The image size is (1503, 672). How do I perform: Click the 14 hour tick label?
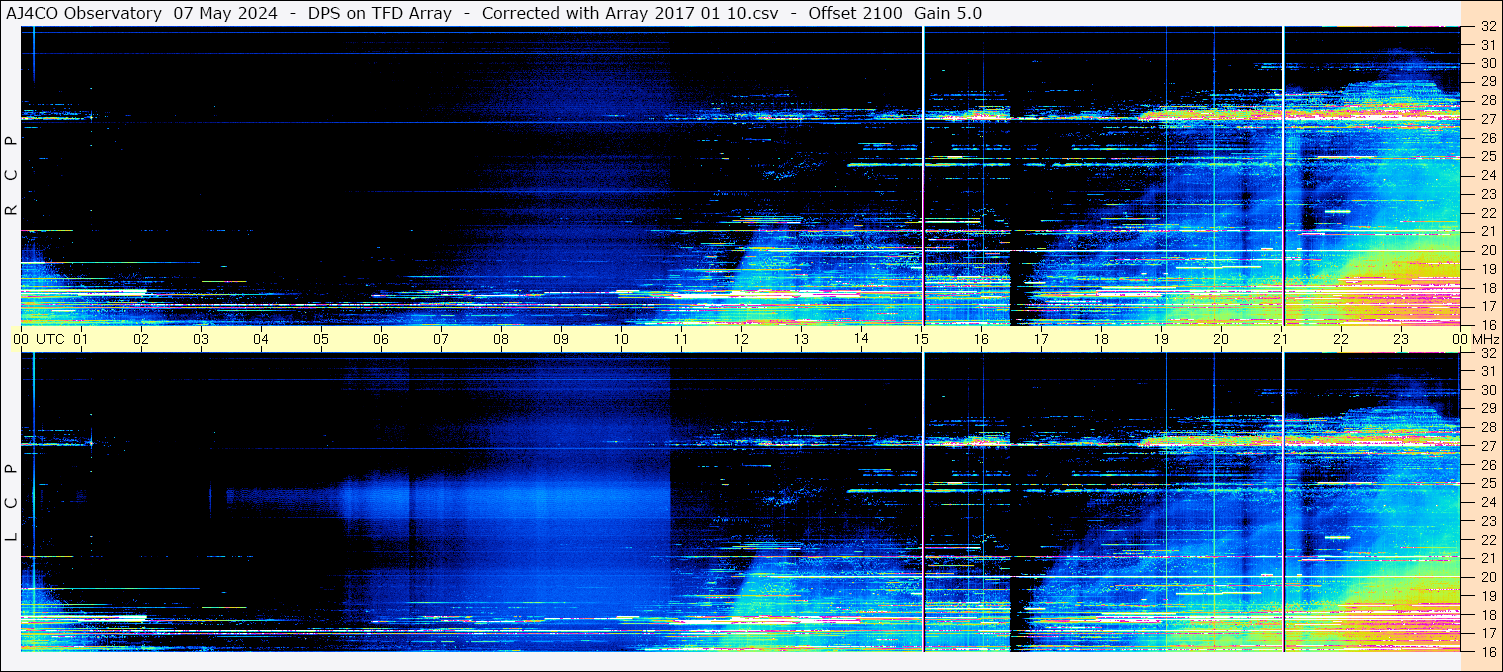coord(861,339)
